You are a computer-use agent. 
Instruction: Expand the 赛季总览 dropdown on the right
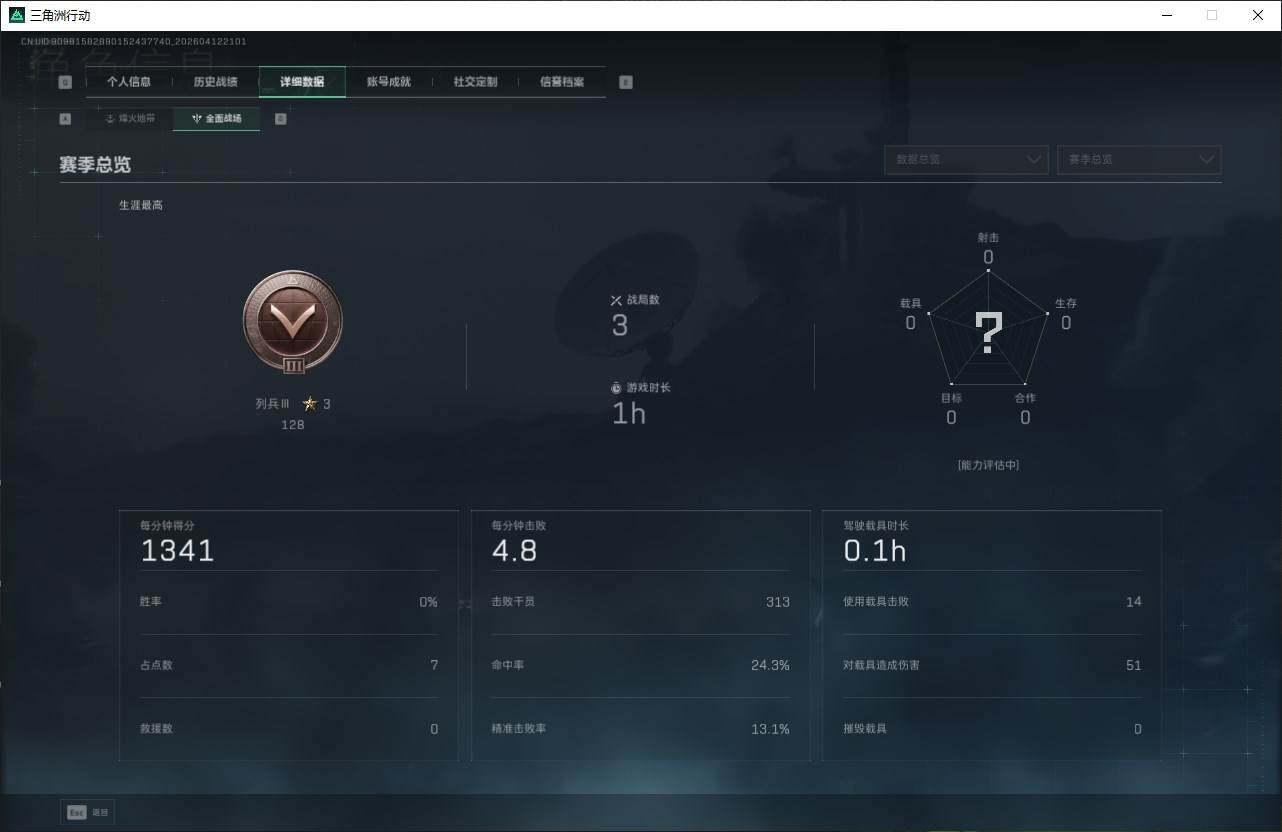point(1139,160)
